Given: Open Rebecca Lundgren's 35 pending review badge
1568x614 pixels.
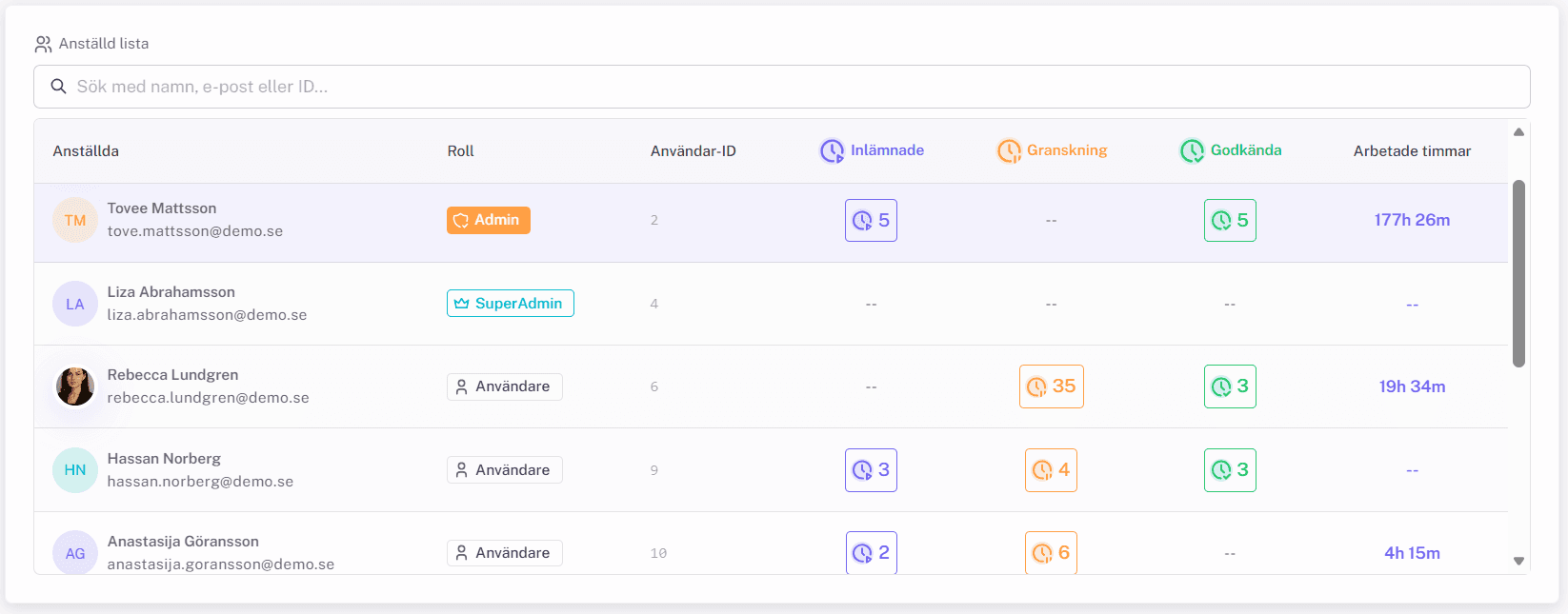Looking at the screenshot, I should (1051, 386).
